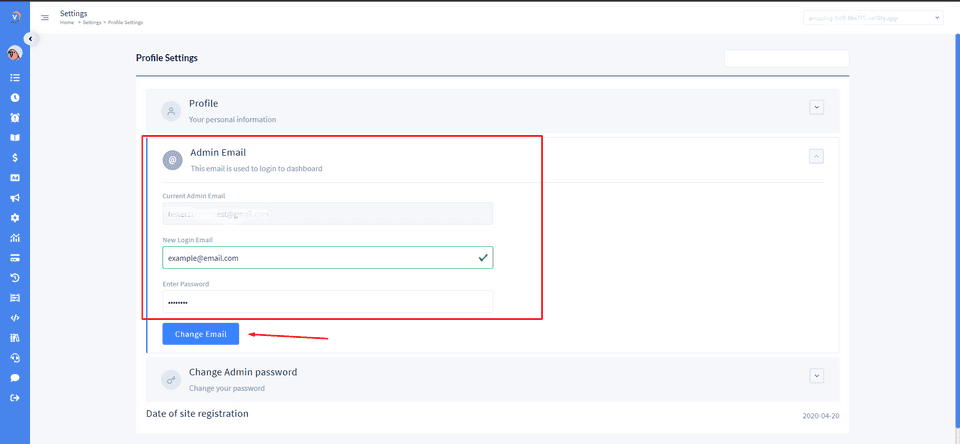Image resolution: width=960 pixels, height=444 pixels.
Task: Open the chat bubble sidebar icon
Action: [x=15, y=378]
